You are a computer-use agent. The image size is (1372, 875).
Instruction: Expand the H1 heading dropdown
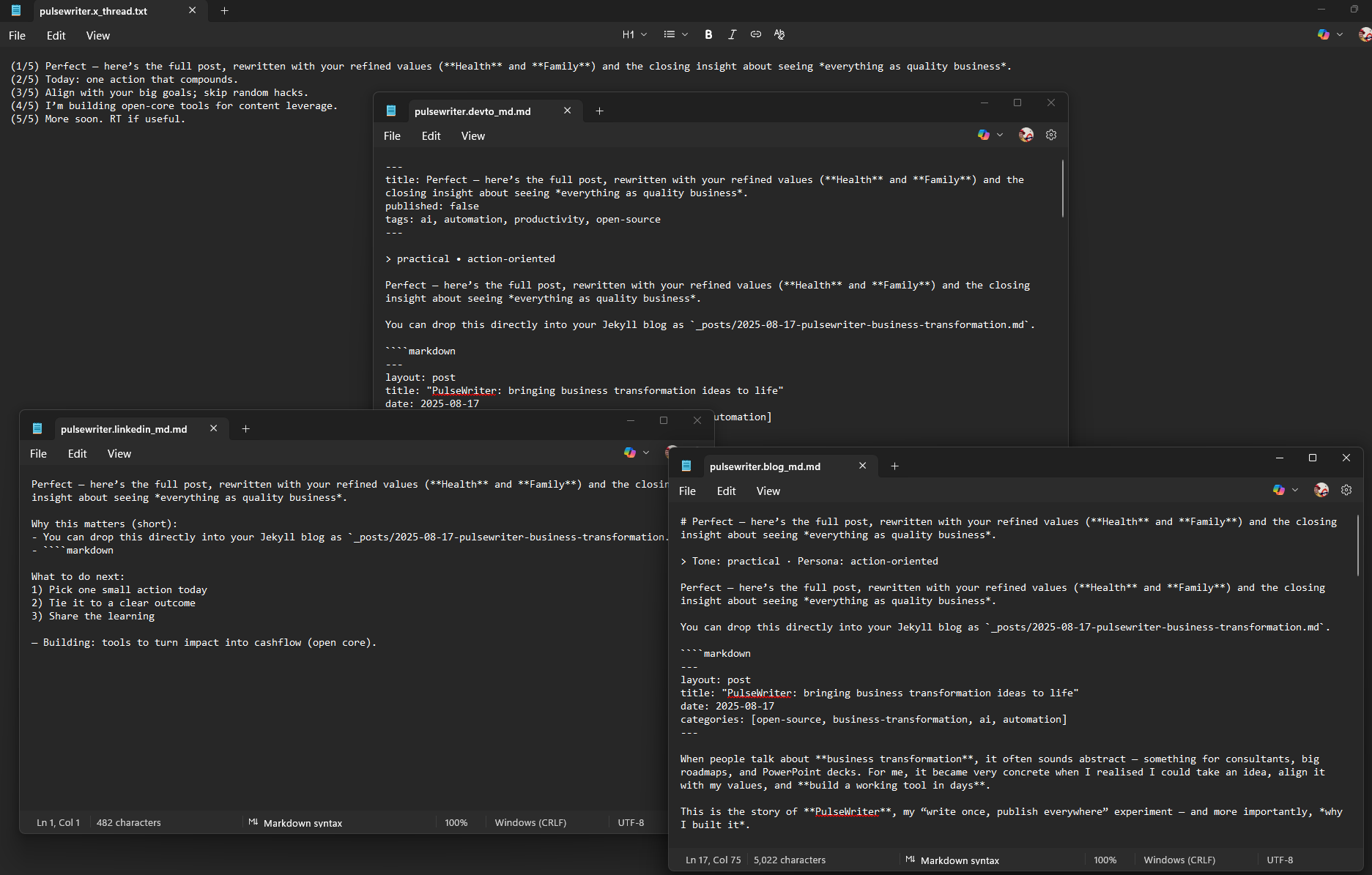pyautogui.click(x=634, y=34)
